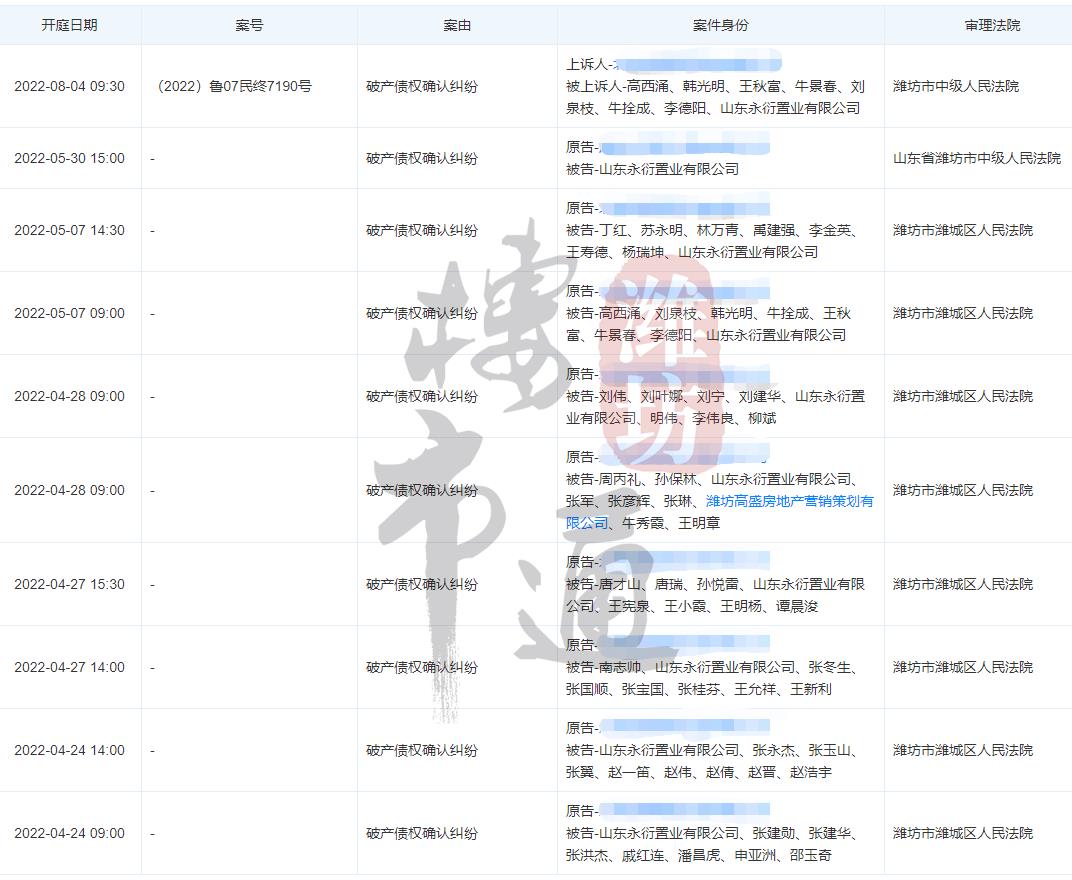1072x880 pixels.
Task: Click the 案号 column header
Action: coord(249,25)
